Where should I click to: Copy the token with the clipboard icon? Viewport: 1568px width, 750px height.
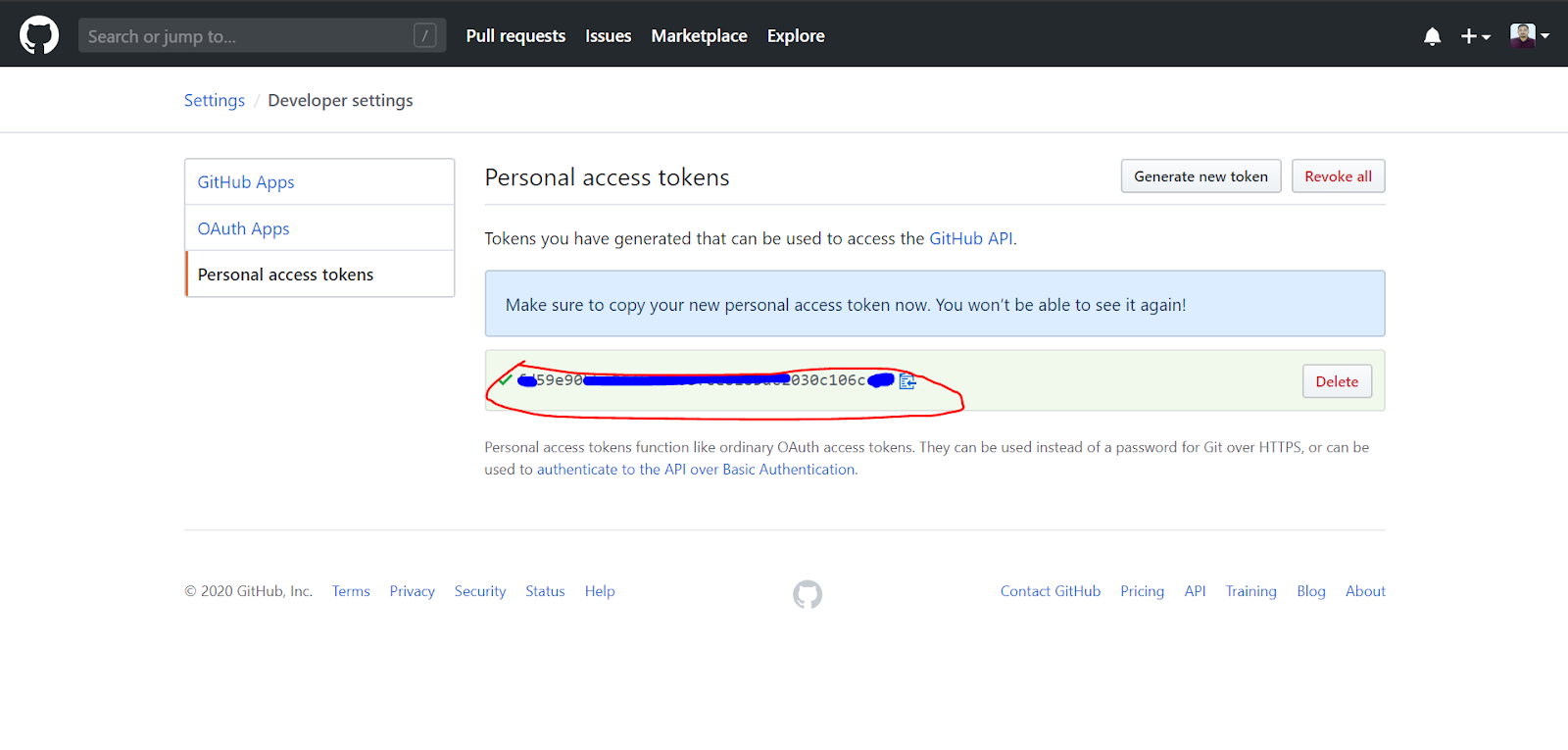pos(907,380)
